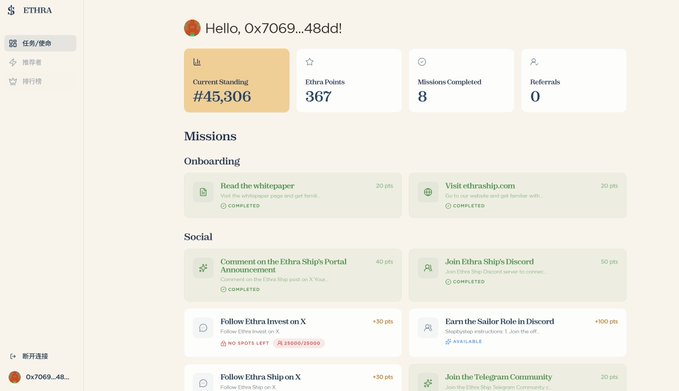Click the #45,306 standing value
Image resolution: width=679 pixels, height=391 pixels.
222,96
